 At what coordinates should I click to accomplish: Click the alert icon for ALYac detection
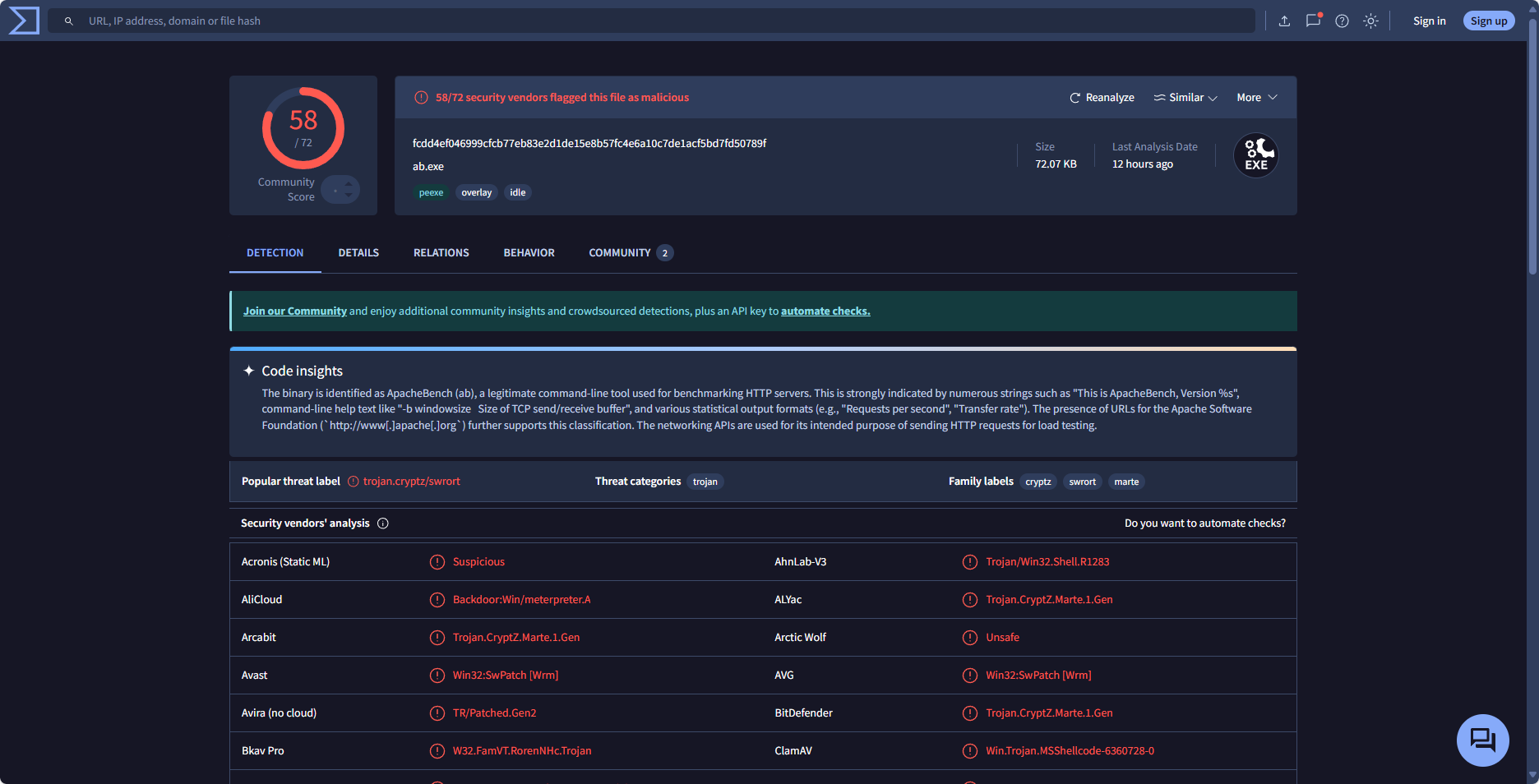click(x=970, y=600)
